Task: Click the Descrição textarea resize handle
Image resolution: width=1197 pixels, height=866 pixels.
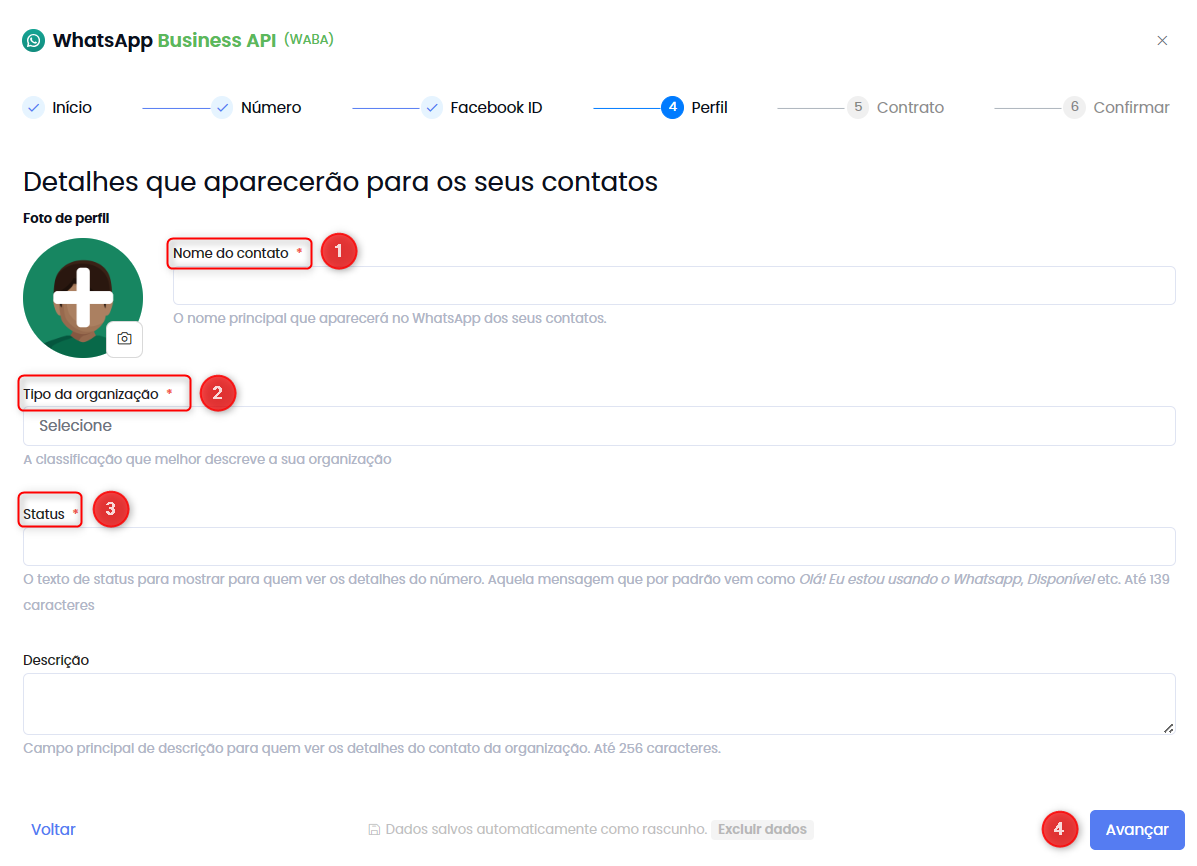Action: (1169, 728)
